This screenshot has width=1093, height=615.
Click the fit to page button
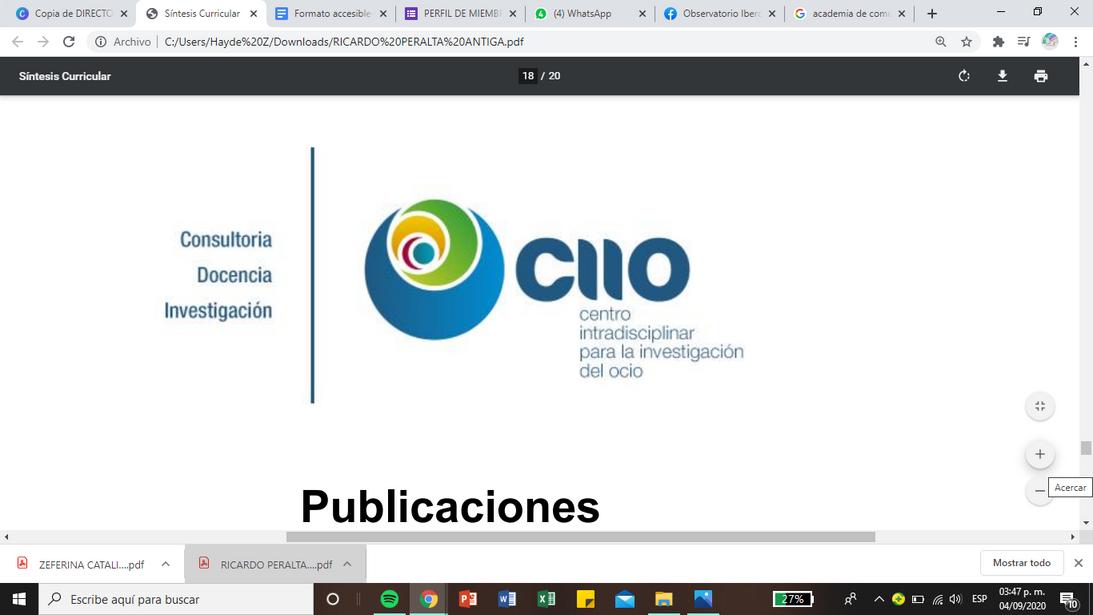click(x=1040, y=407)
